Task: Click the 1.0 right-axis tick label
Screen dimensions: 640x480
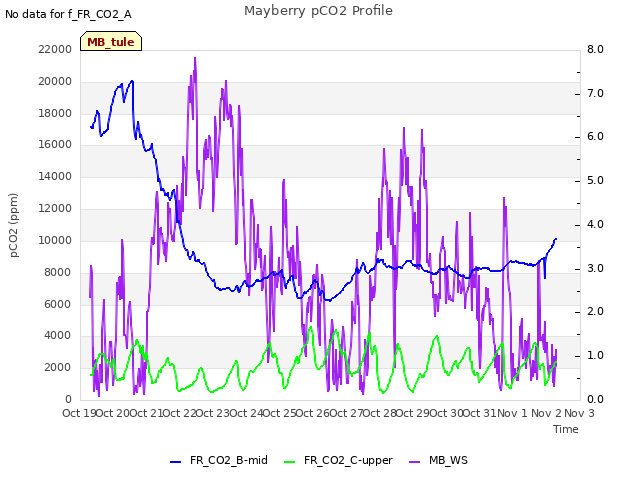Action: [595, 356]
